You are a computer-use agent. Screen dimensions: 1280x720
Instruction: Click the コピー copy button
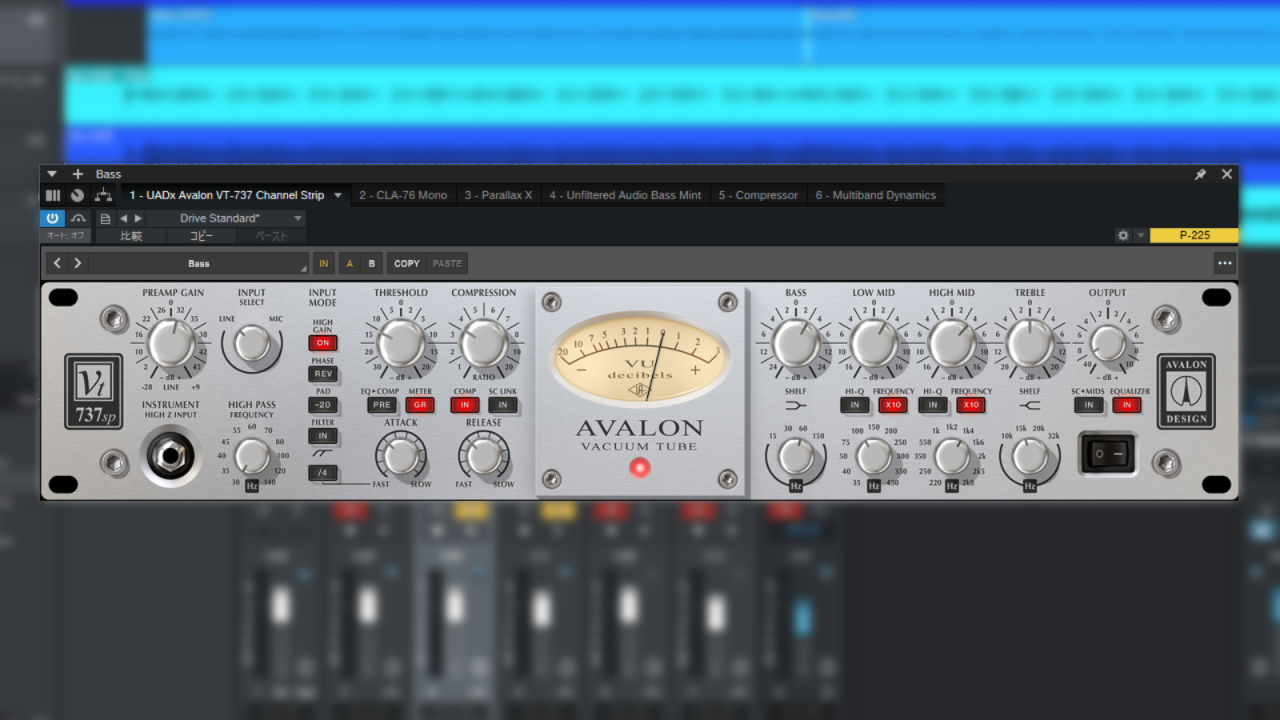202,236
